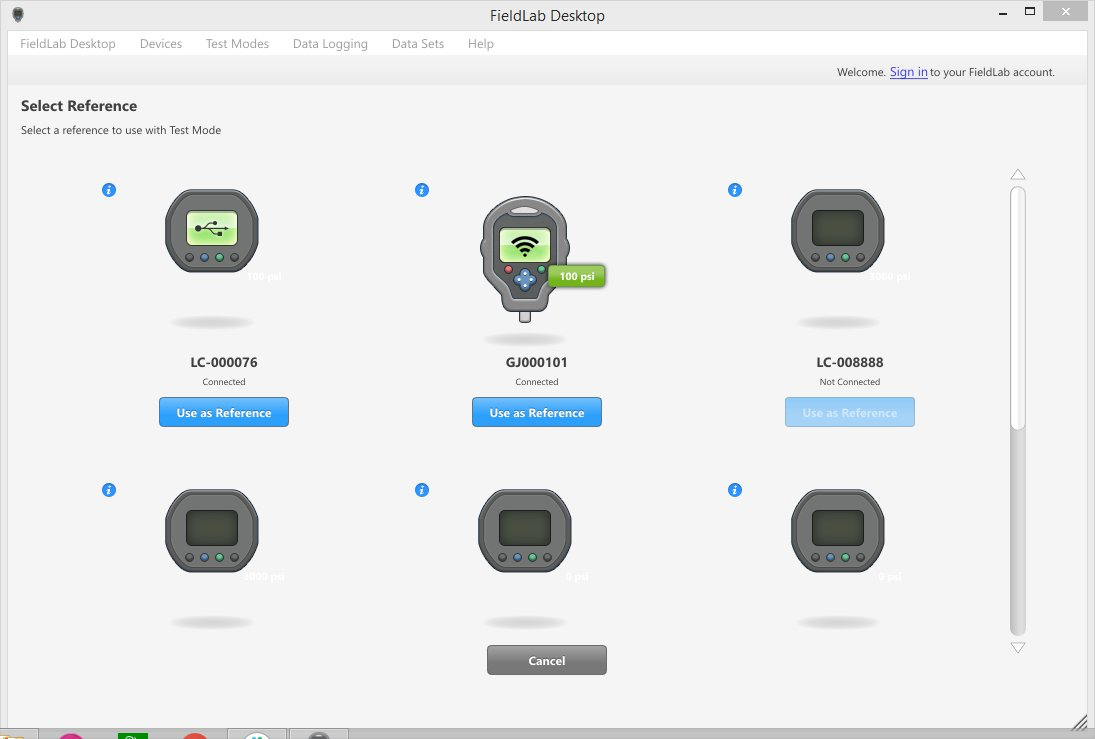
Task: Open the Data Logging menu
Action: pos(330,43)
